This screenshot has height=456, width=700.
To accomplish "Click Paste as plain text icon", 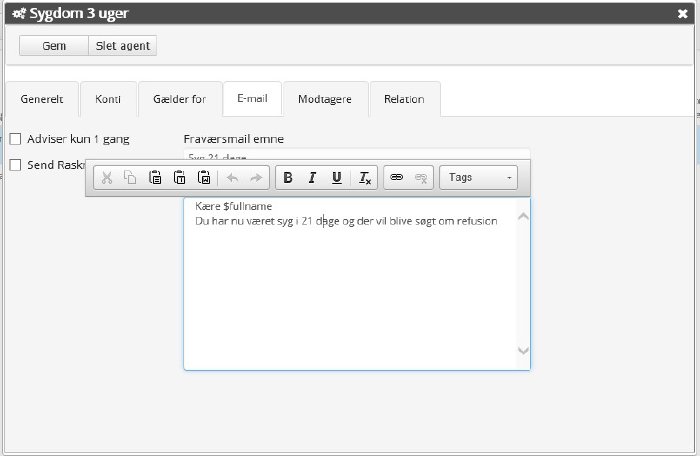I will tap(180, 178).
